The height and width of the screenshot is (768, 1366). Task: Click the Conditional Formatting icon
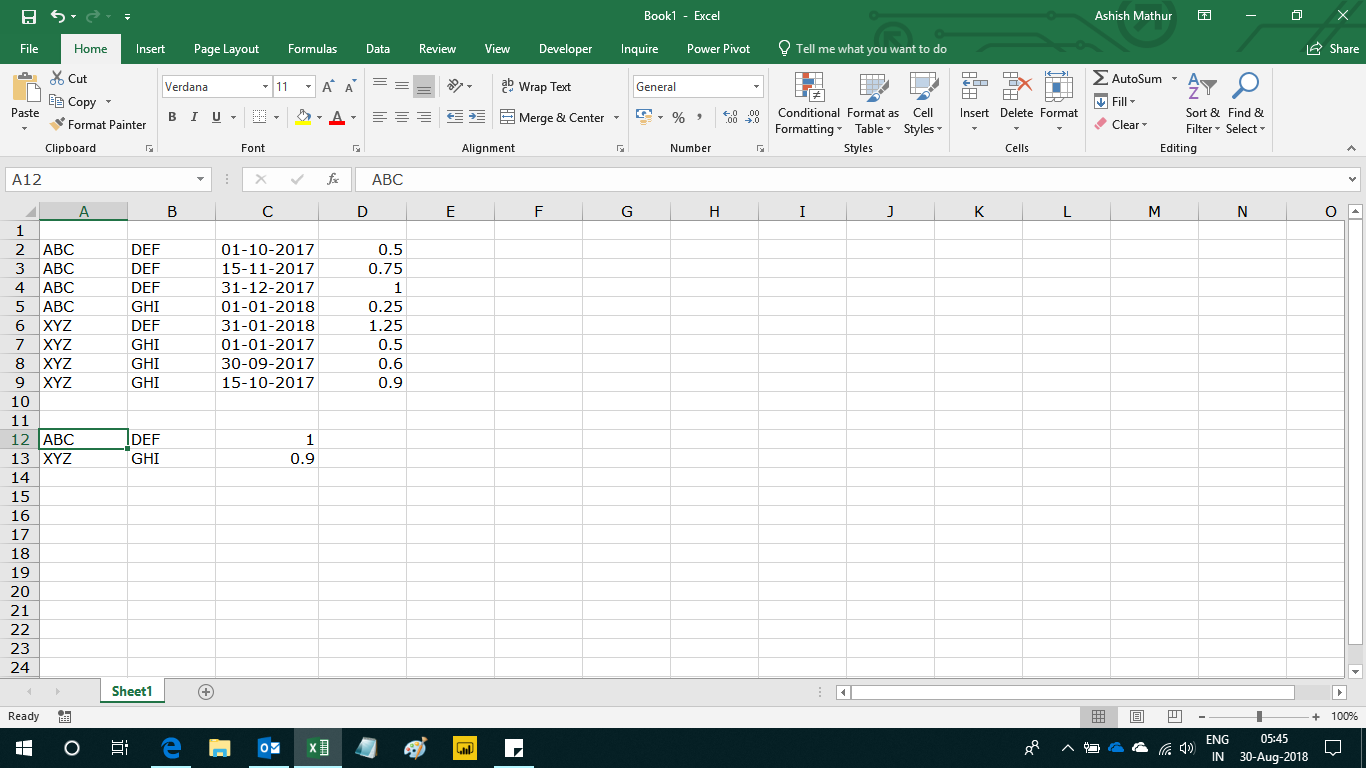pos(809,87)
